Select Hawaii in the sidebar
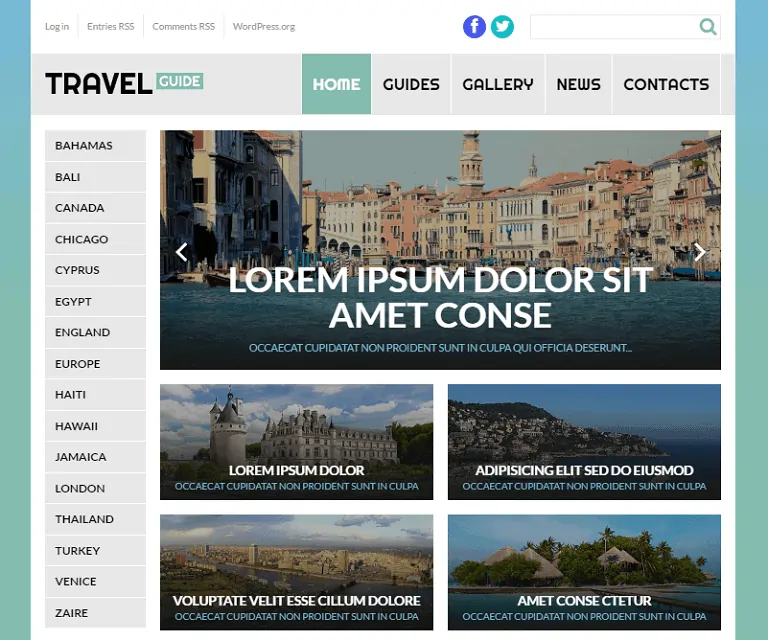 click(96, 426)
